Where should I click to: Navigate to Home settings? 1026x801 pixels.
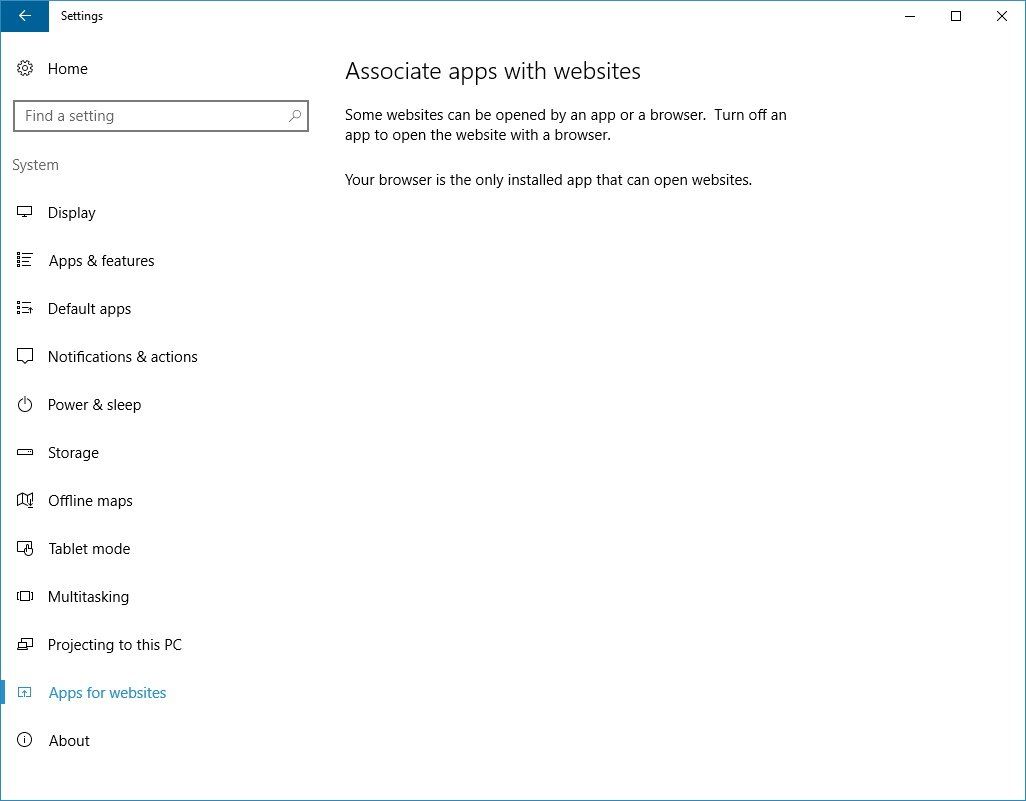[x=67, y=68]
